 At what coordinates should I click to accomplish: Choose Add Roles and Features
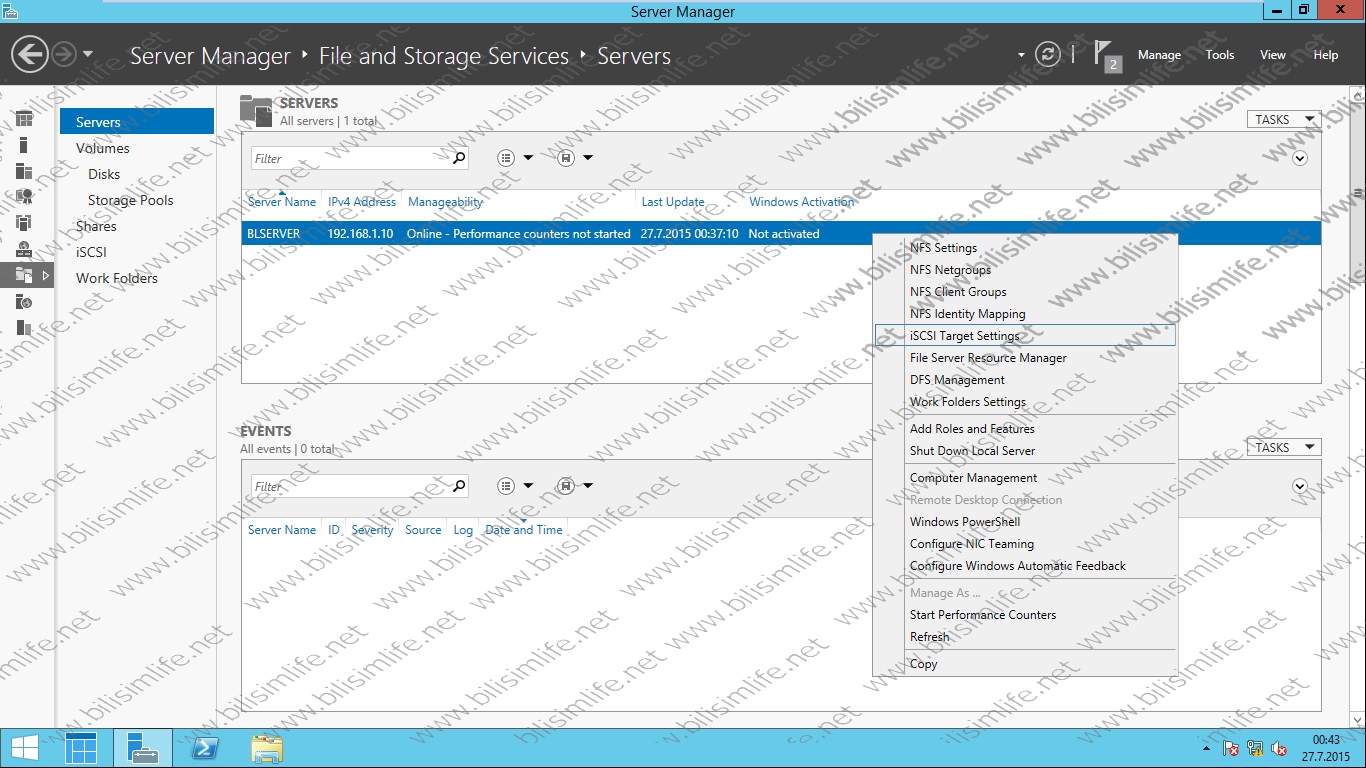(1025, 429)
